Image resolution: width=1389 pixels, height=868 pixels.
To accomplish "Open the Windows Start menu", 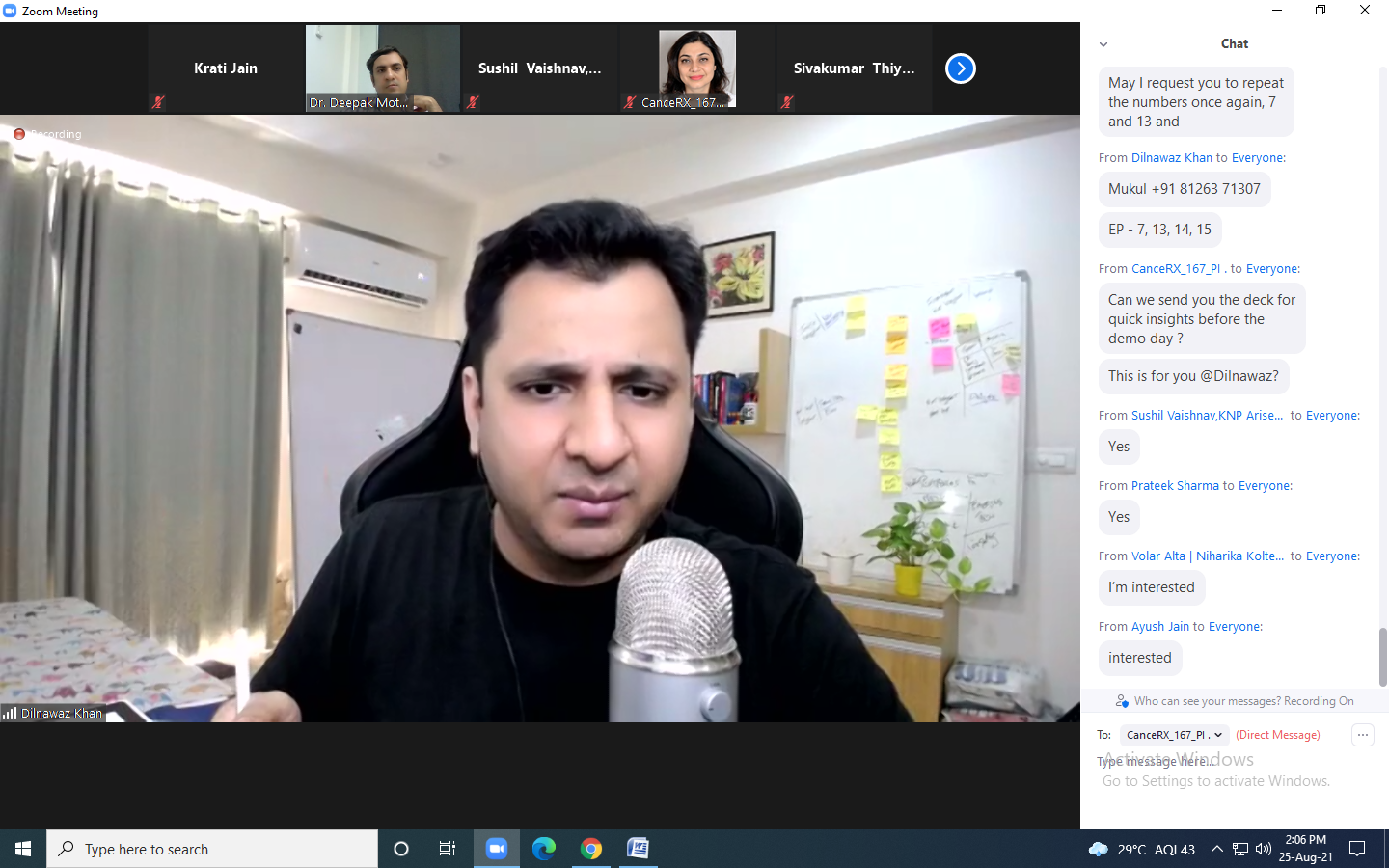I will 23,849.
